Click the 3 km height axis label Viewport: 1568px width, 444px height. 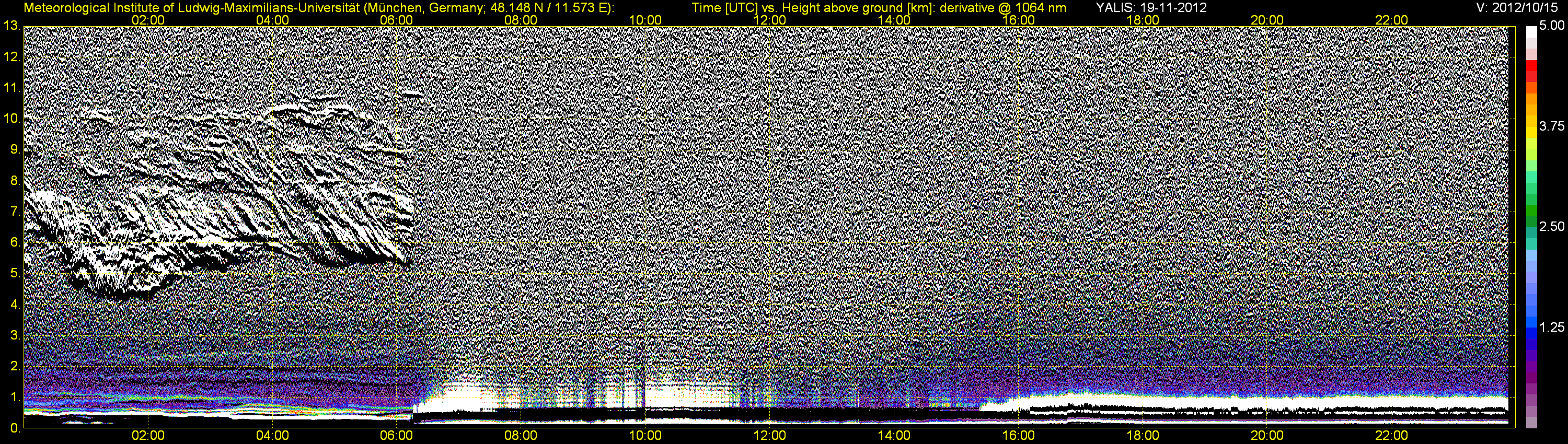(15, 336)
